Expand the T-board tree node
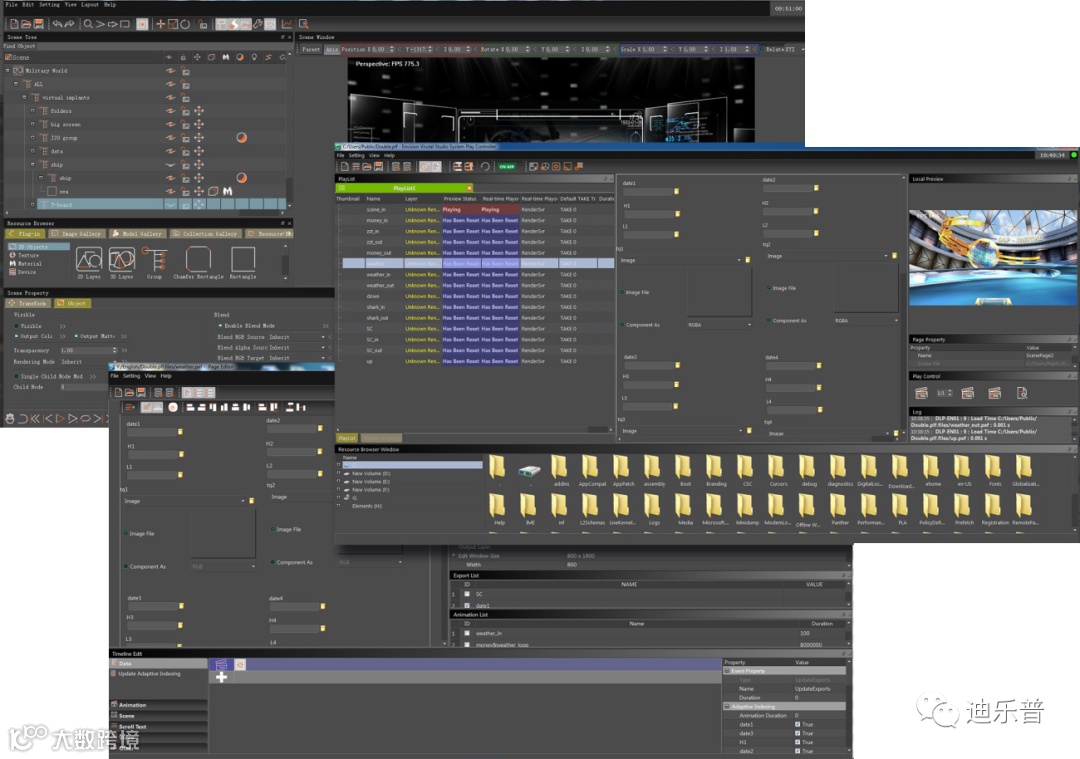The height and width of the screenshot is (759, 1080). tap(32, 205)
